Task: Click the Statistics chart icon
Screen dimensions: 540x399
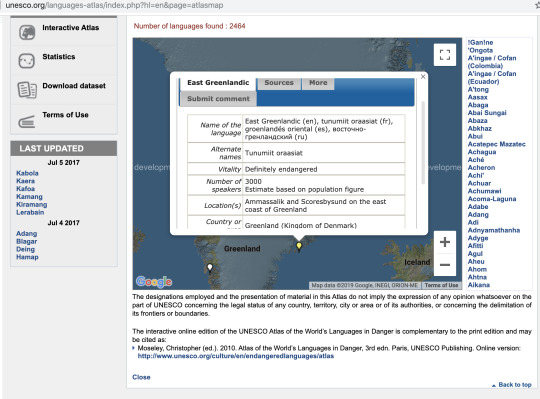Action: click(27, 61)
